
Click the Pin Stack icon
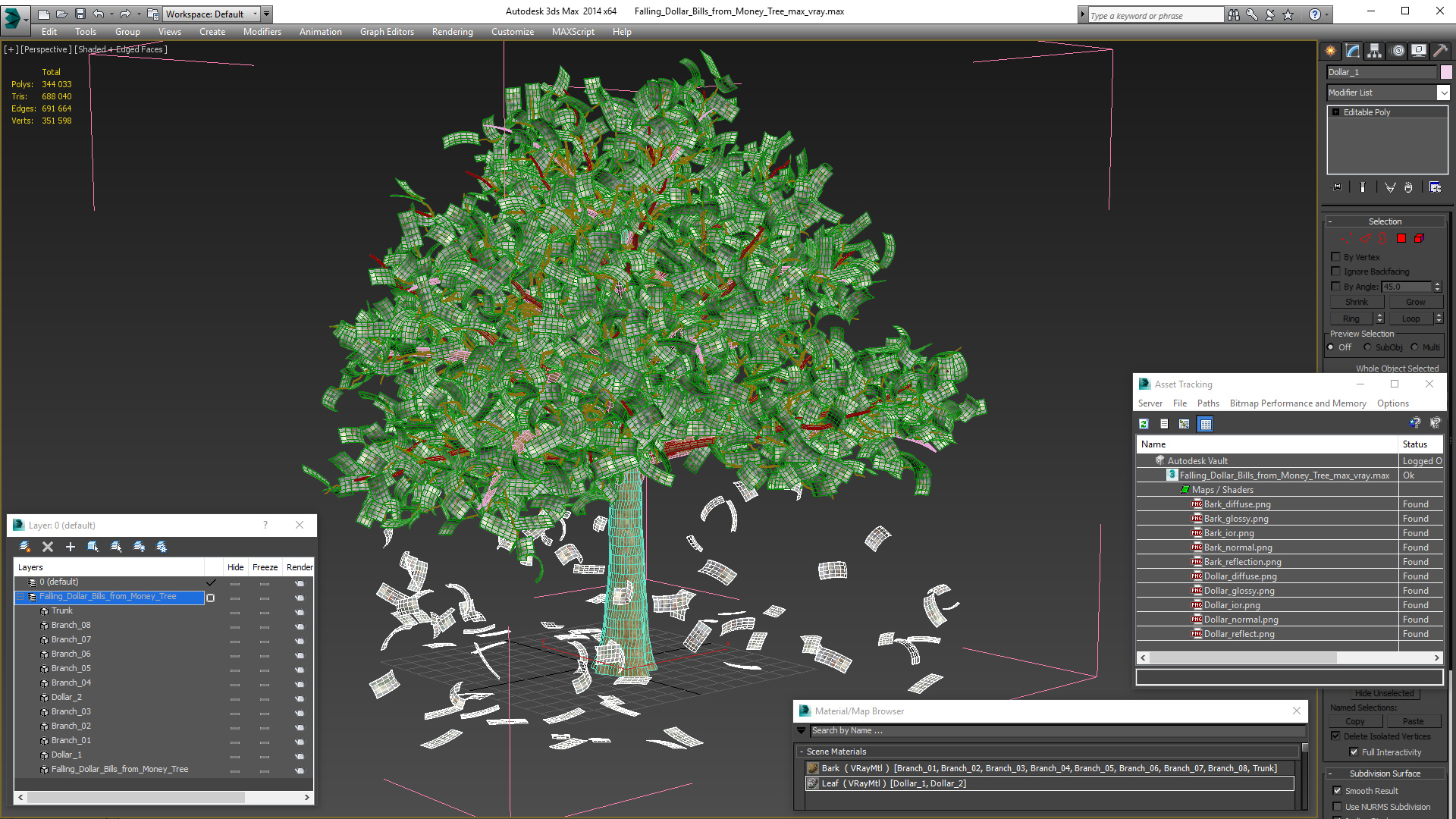[1336, 187]
